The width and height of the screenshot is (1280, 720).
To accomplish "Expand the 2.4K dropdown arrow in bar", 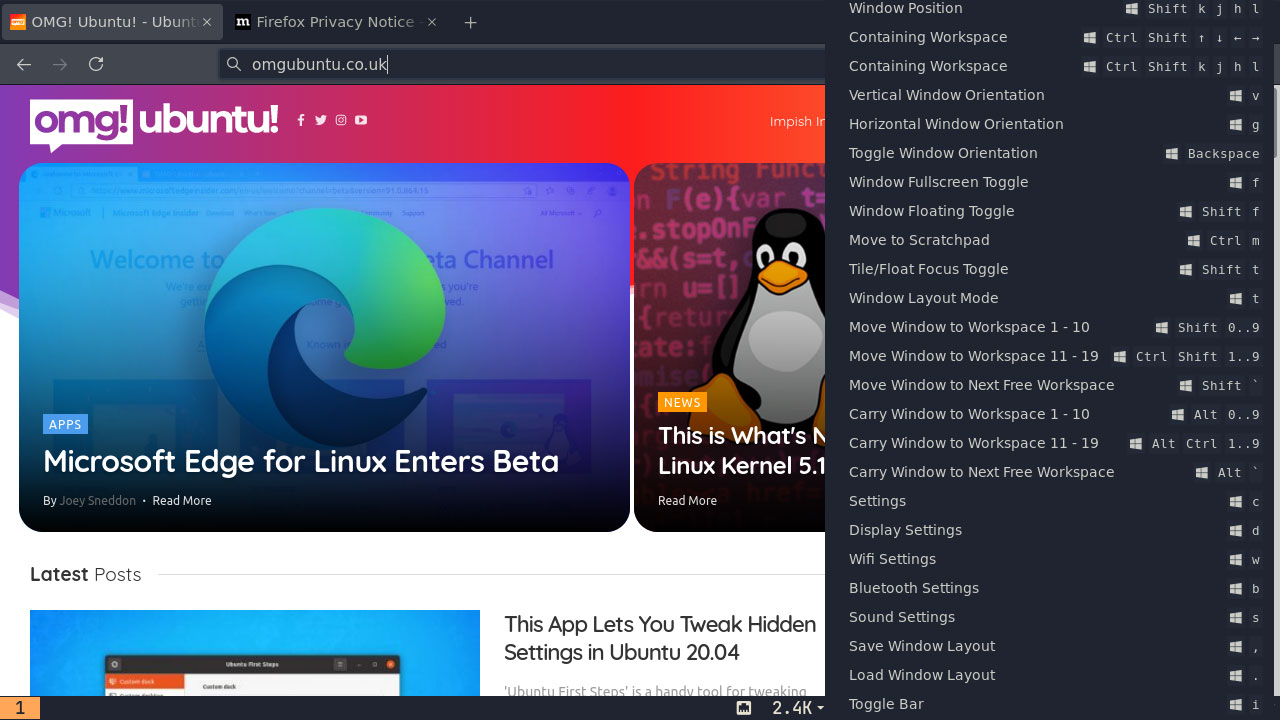I will 821,708.
